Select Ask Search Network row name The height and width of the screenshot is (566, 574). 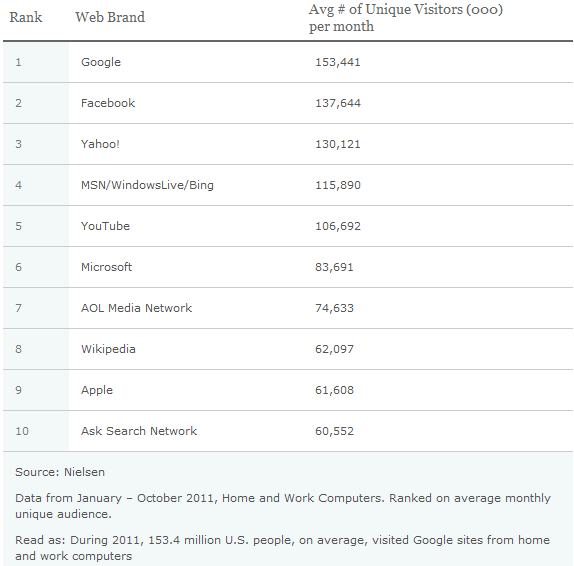pyautogui.click(x=139, y=431)
